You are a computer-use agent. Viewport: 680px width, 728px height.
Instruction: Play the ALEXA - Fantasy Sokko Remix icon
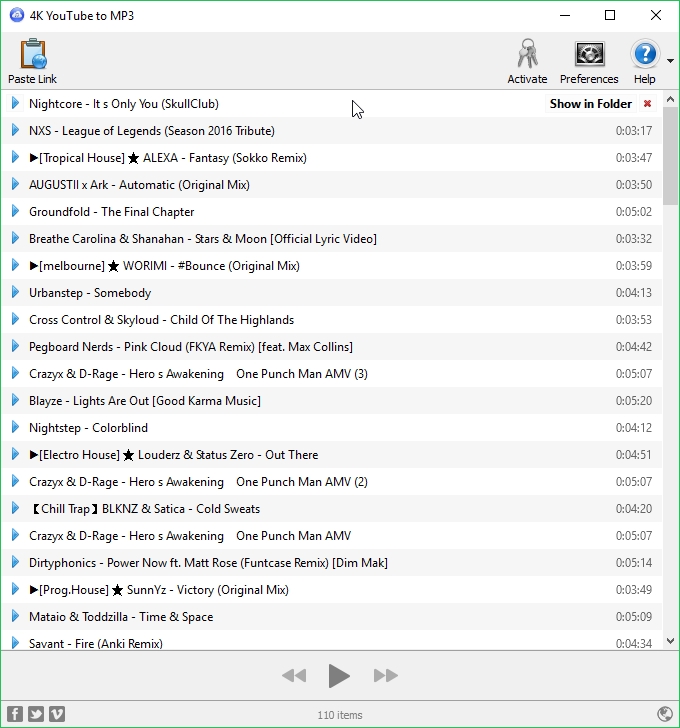tap(15, 157)
